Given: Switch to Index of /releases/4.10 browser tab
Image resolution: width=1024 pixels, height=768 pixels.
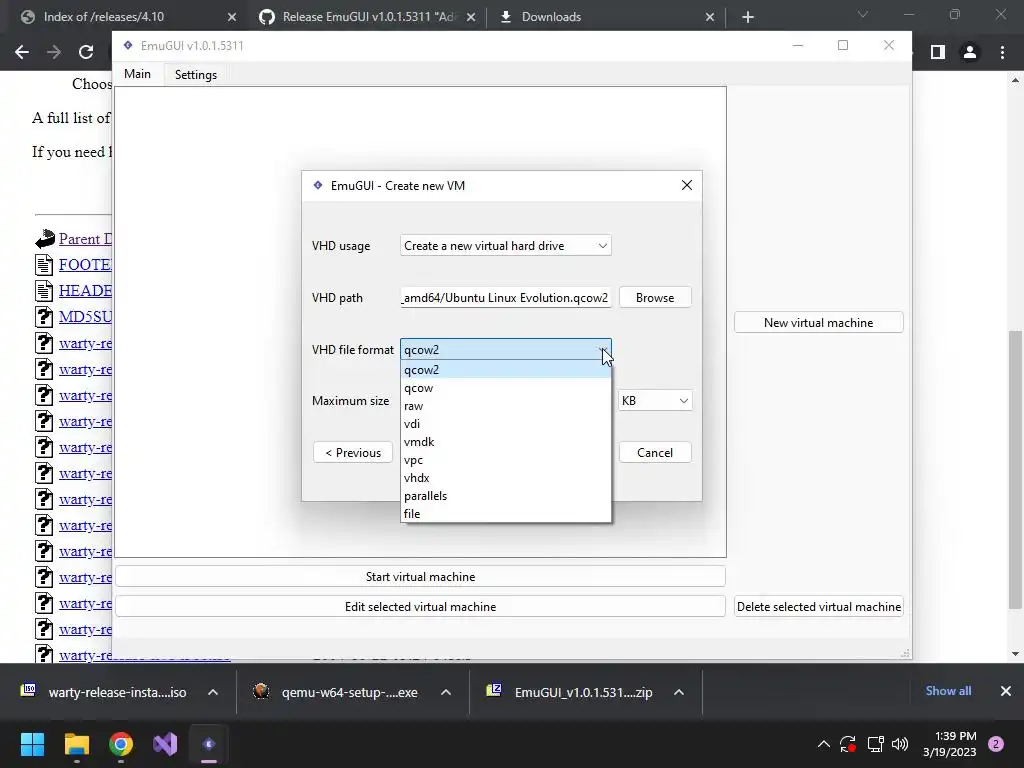Looking at the screenshot, I should click(124, 17).
